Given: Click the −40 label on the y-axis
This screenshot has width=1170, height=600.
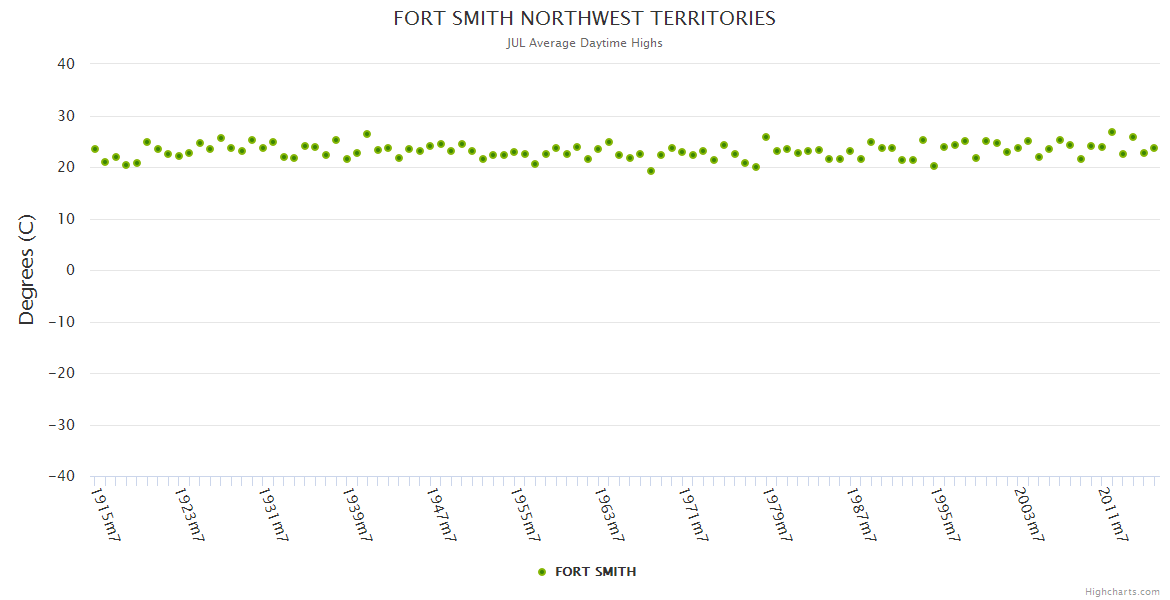Looking at the screenshot, I should (x=62, y=477).
